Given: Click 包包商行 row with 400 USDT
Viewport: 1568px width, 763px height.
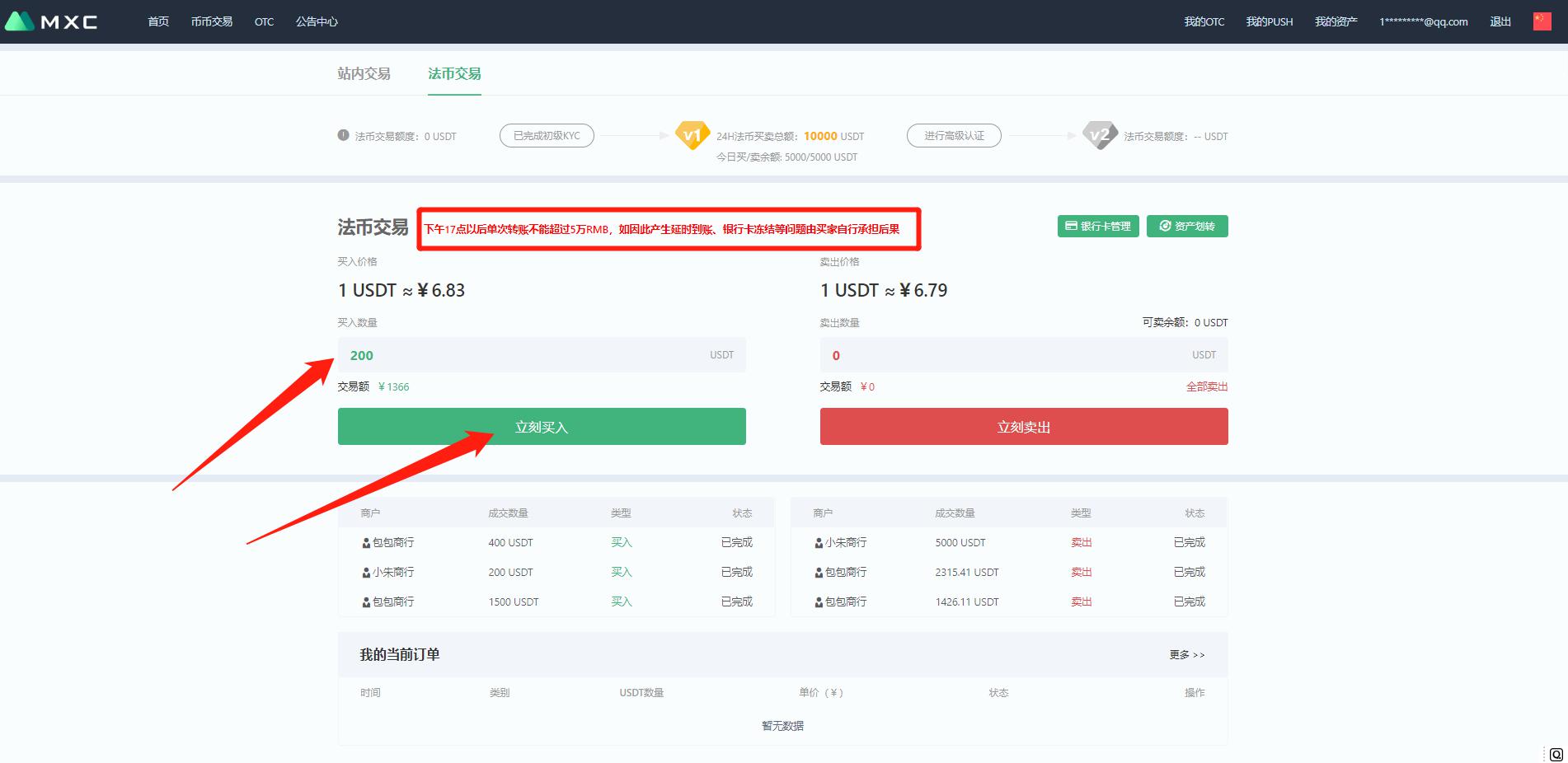Looking at the screenshot, I should 556,542.
